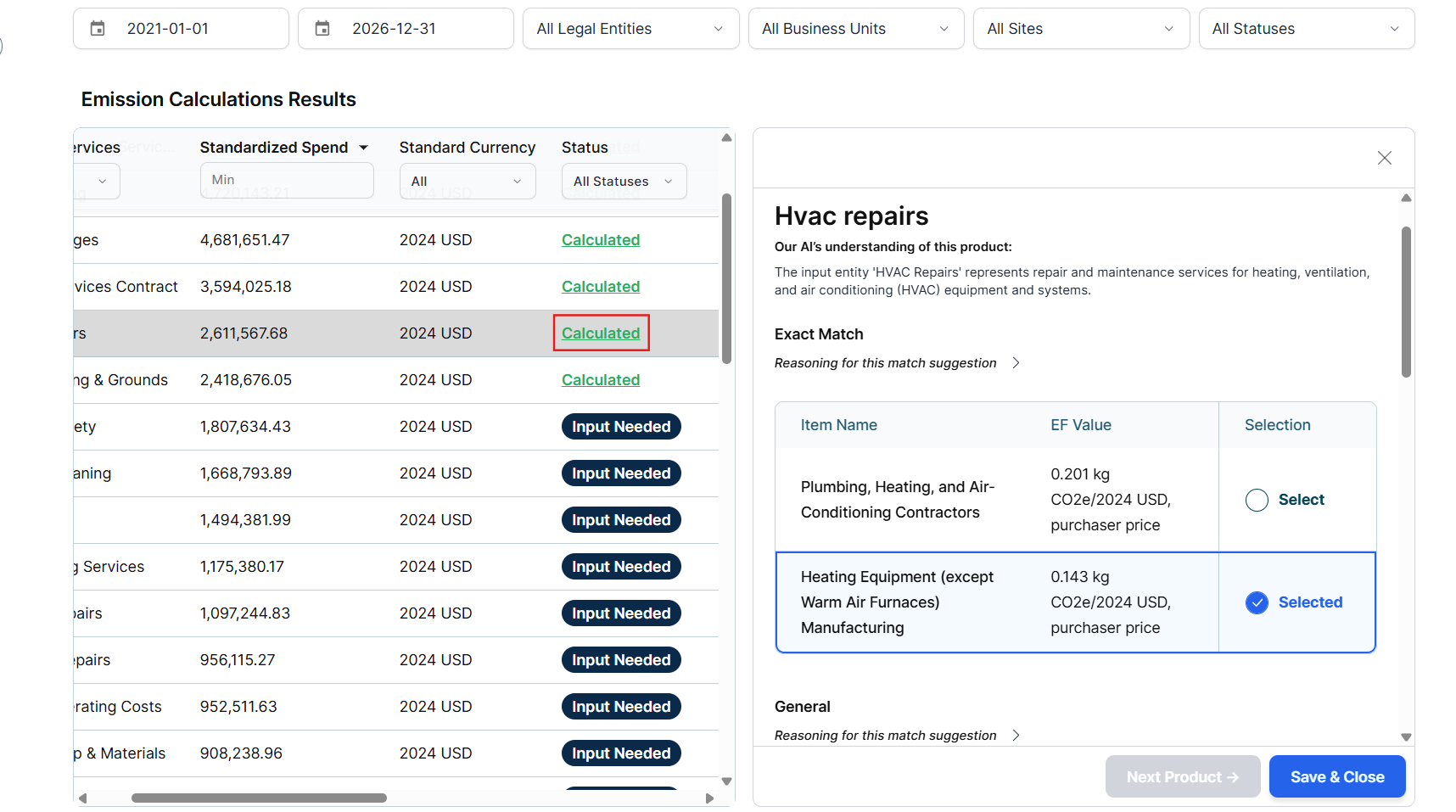Screen dimensions: 1456x812
Task: Click the Standardized Spend sort arrow
Action: pyautogui.click(x=364, y=148)
